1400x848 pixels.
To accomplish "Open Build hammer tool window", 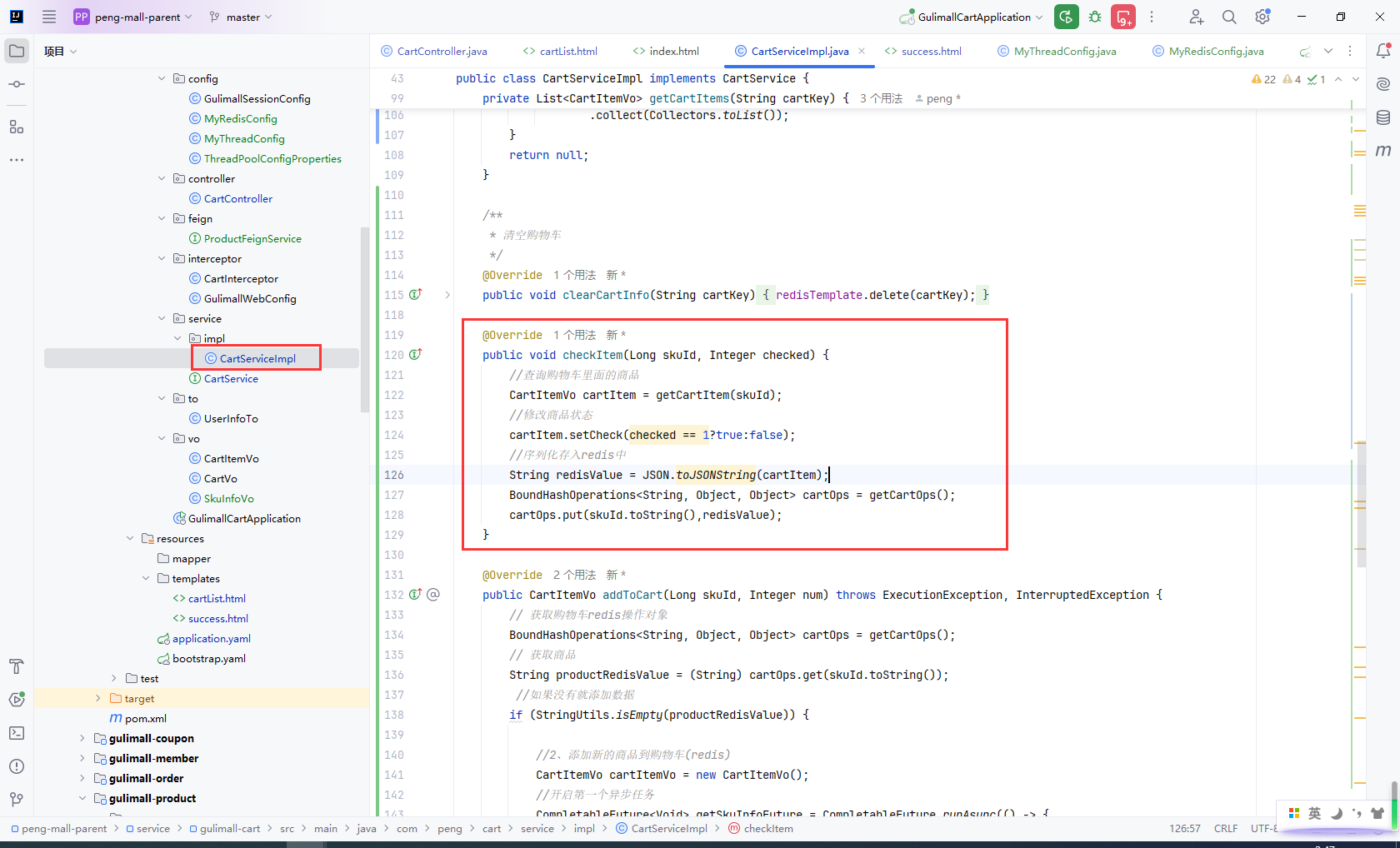I will point(17,666).
